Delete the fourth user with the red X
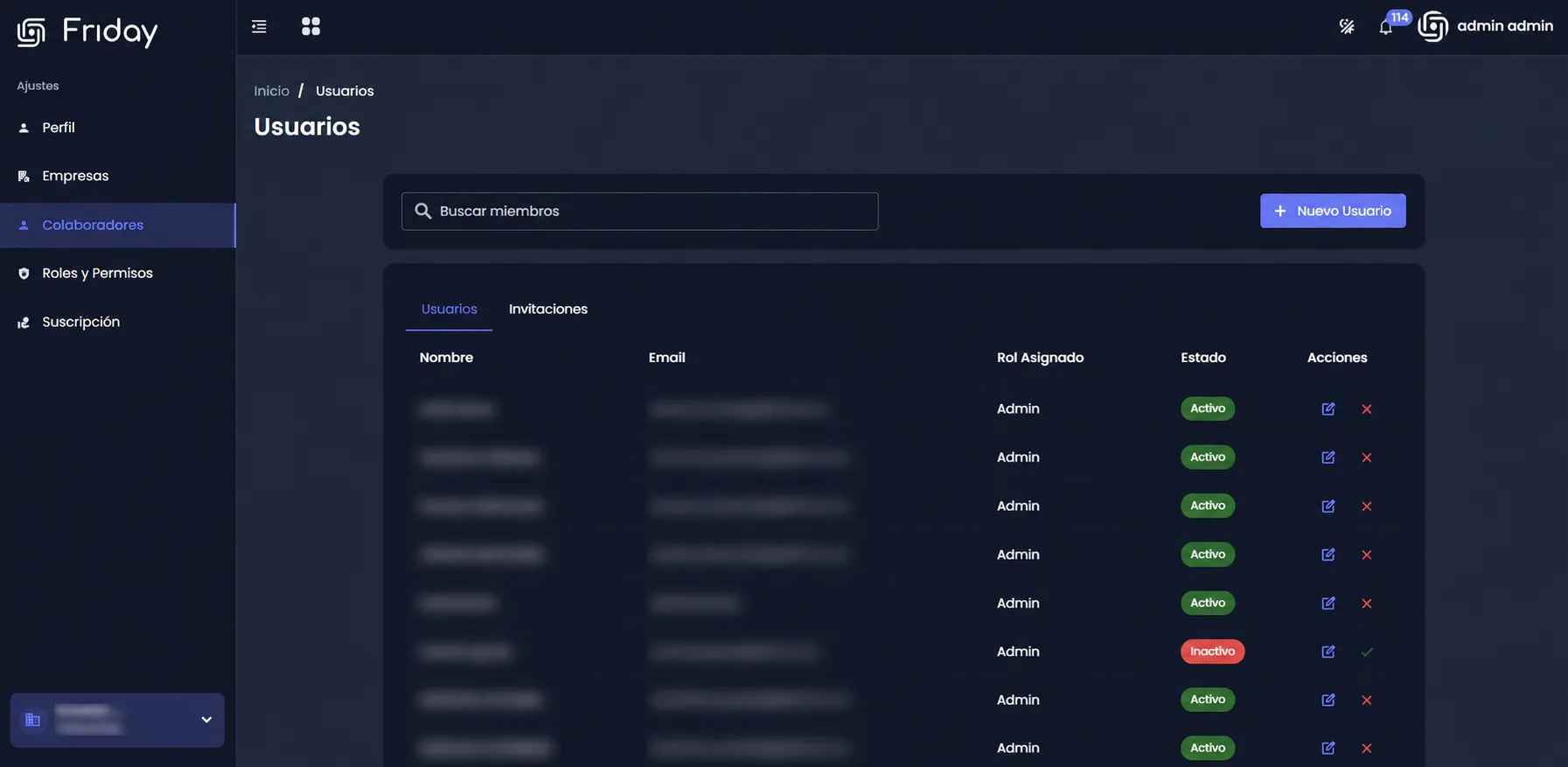The image size is (1568, 767). [x=1366, y=554]
